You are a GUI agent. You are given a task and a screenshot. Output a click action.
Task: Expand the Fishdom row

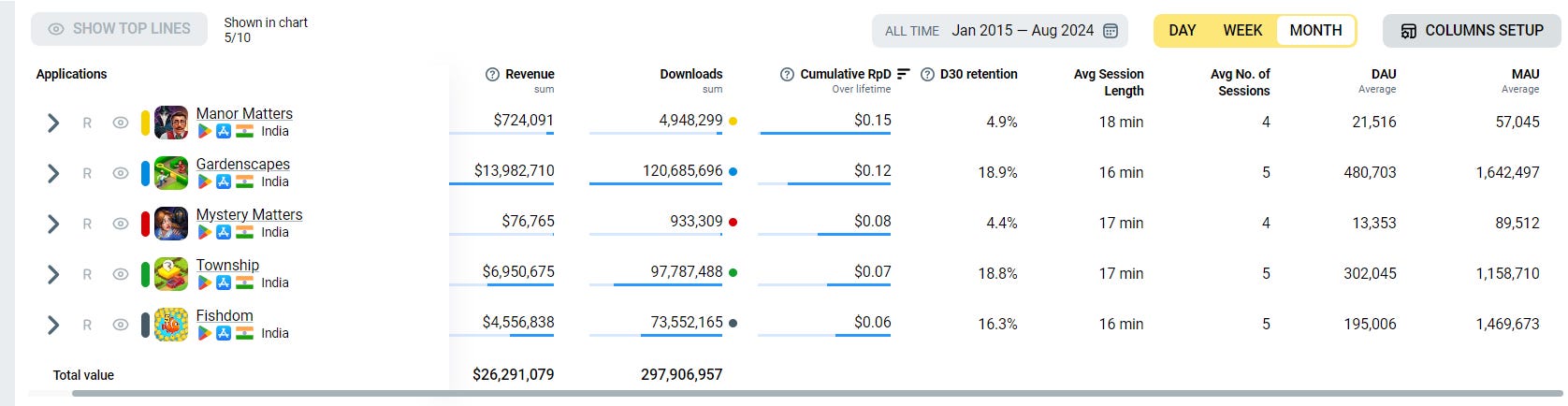point(53,325)
